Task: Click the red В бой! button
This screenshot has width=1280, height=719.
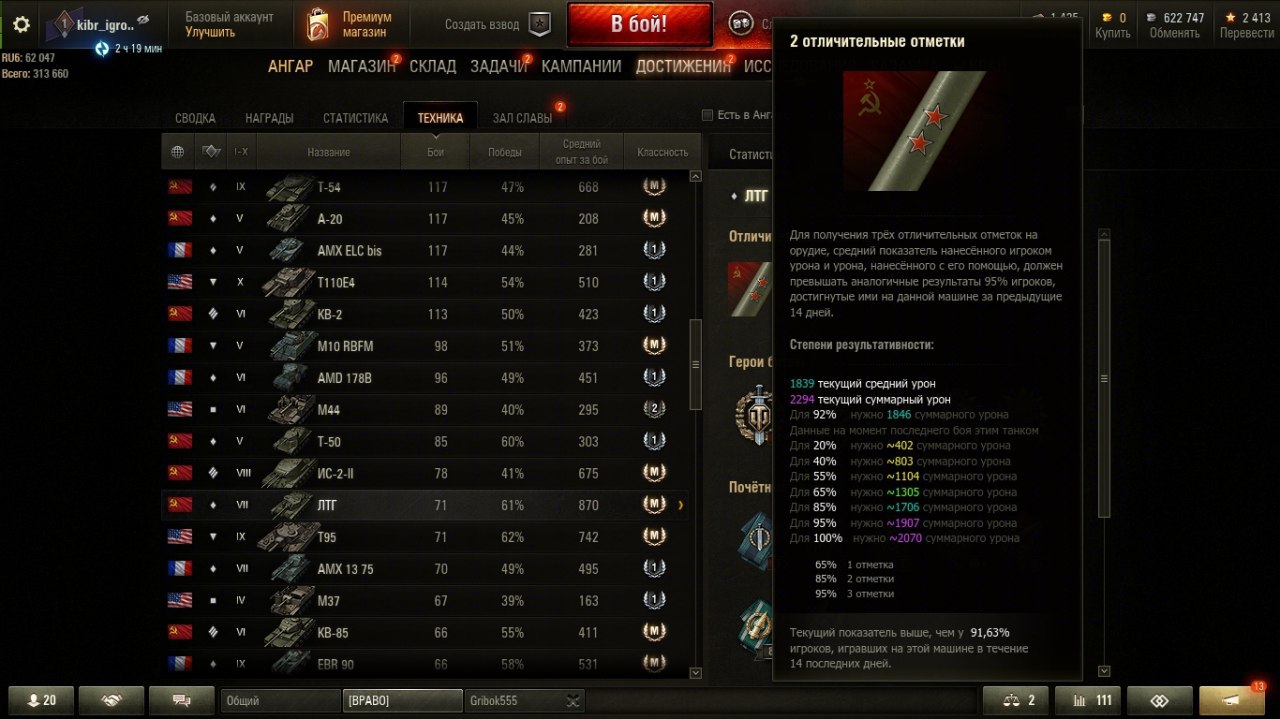Action: pos(639,24)
